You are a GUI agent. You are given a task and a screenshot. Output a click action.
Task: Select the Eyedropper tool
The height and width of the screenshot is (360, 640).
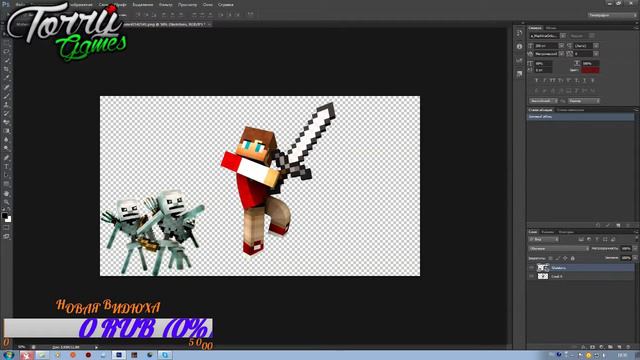(x=7, y=78)
